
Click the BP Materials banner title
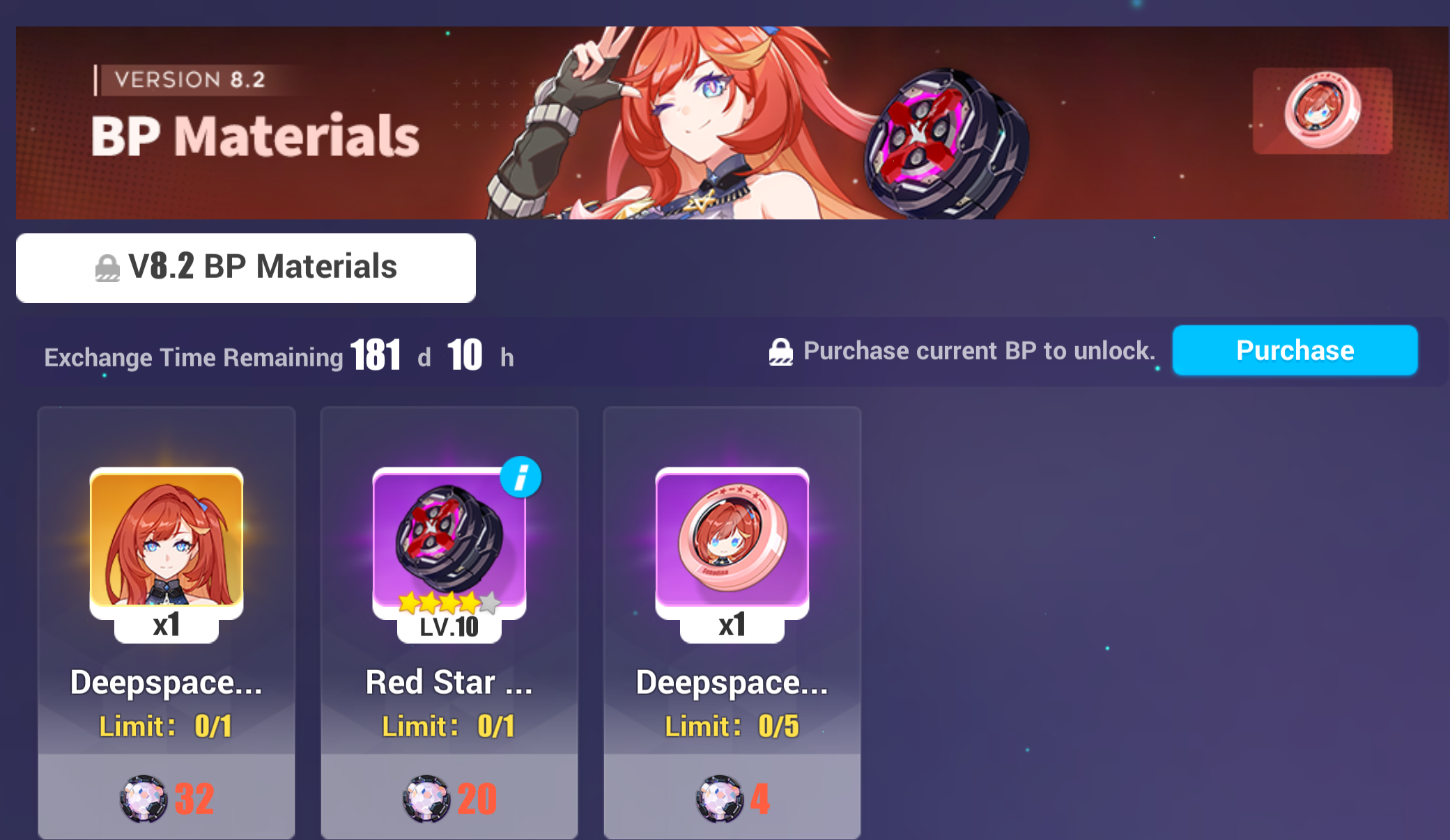(255, 136)
